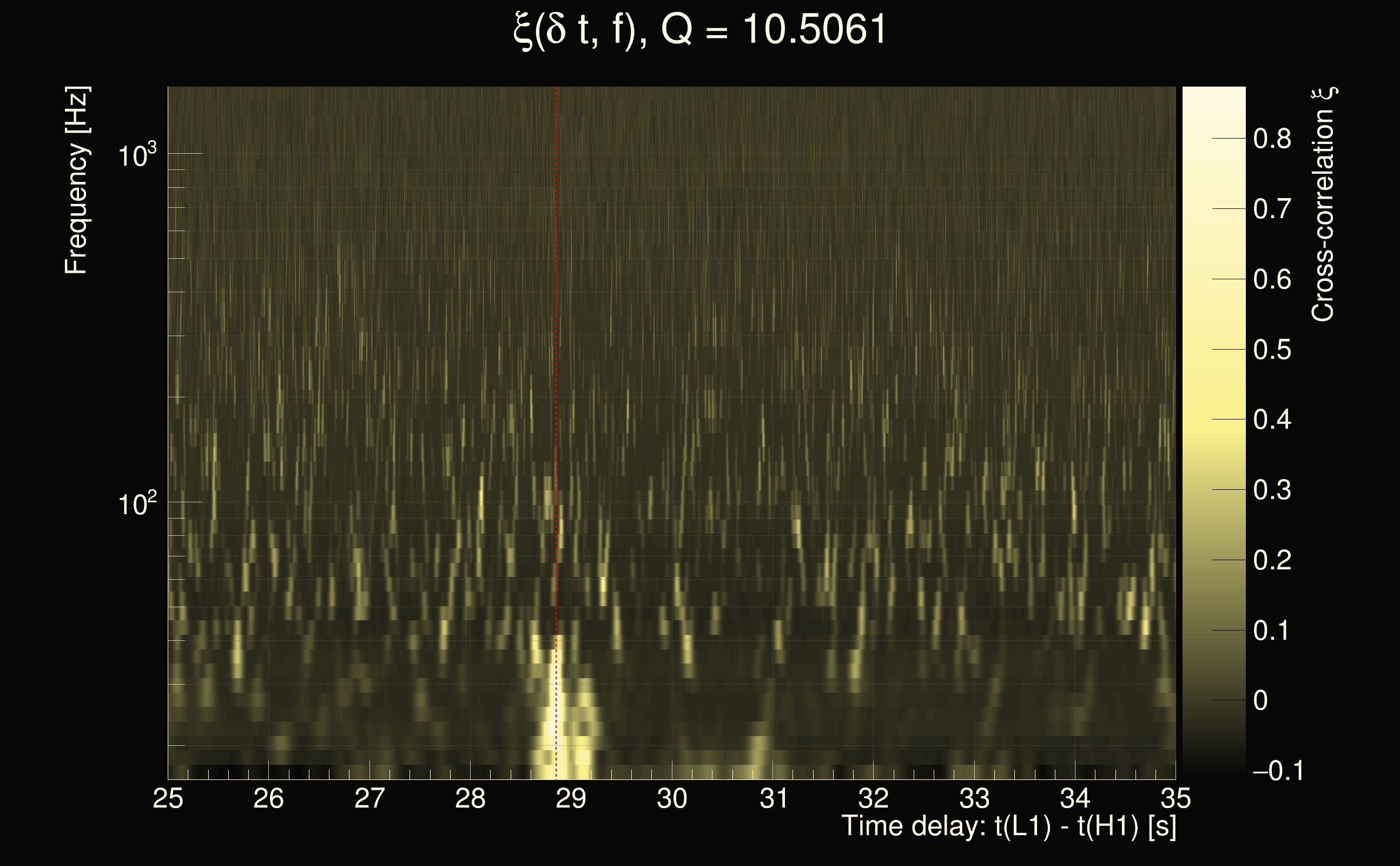The height and width of the screenshot is (866, 1400).
Task: Click the x-axis tick label 25
Action: click(x=168, y=798)
